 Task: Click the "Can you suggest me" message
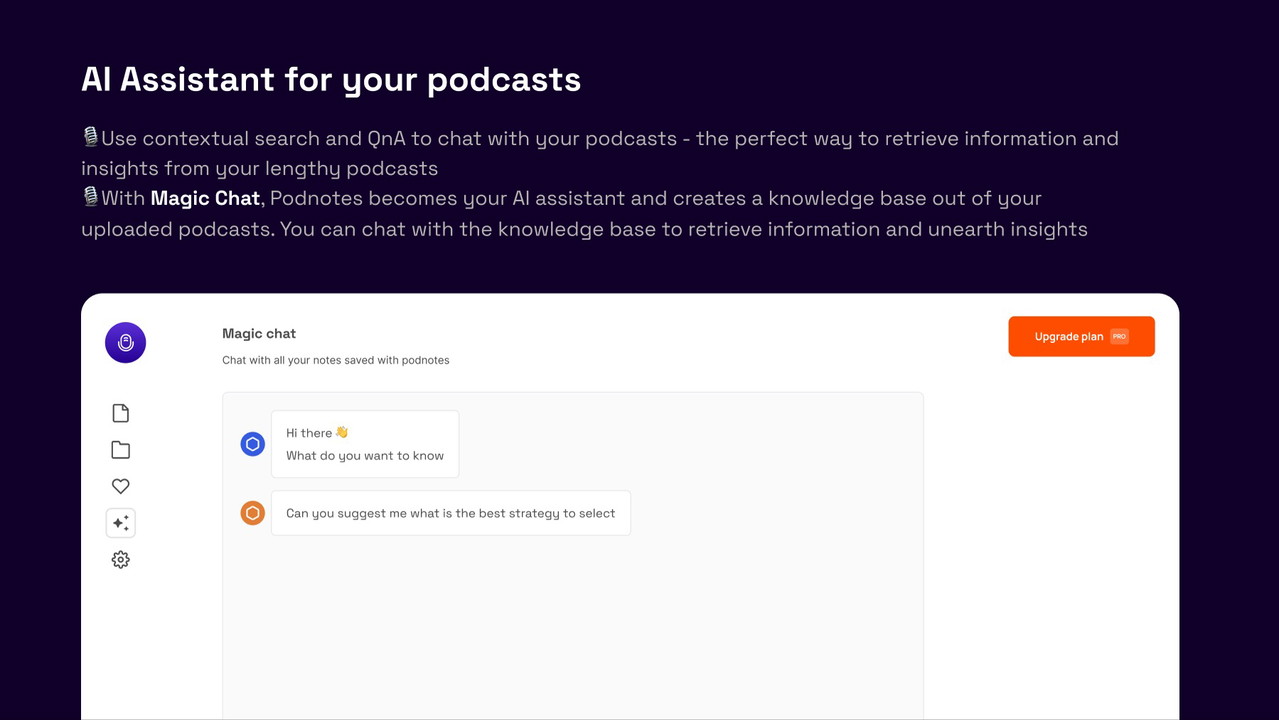pos(450,513)
